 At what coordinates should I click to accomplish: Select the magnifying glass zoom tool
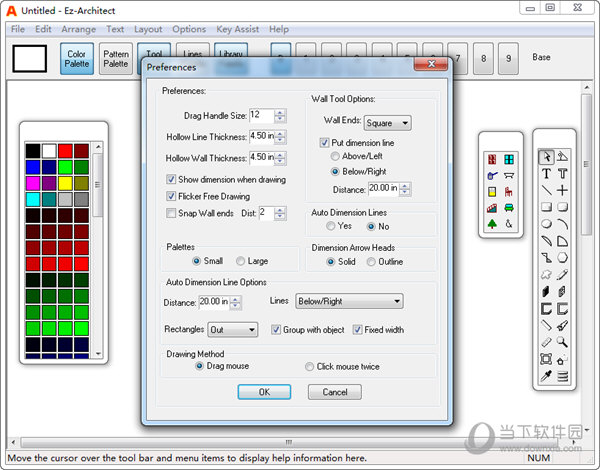(x=562, y=342)
